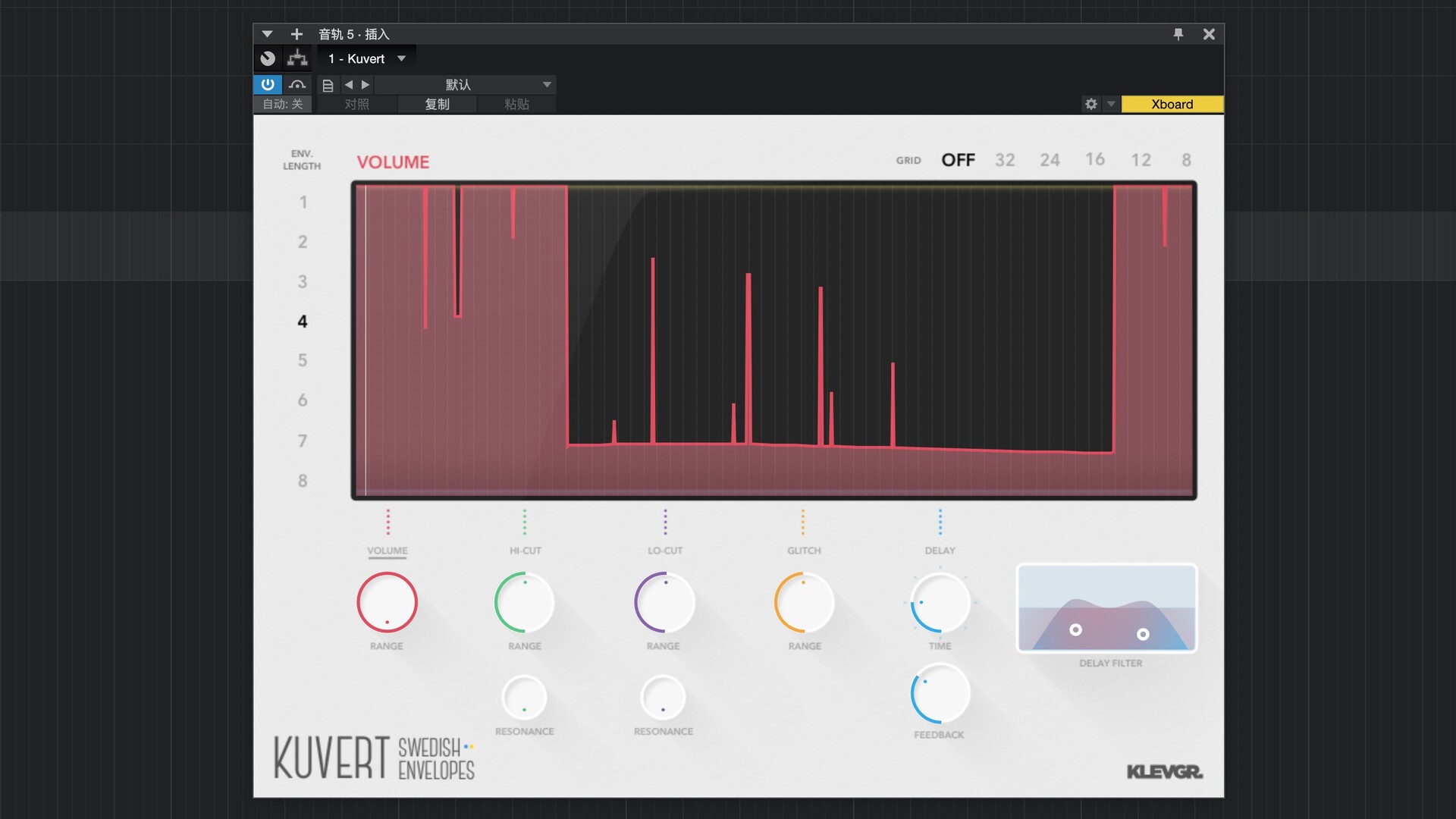Click the 粘贴 paste button

click(516, 104)
